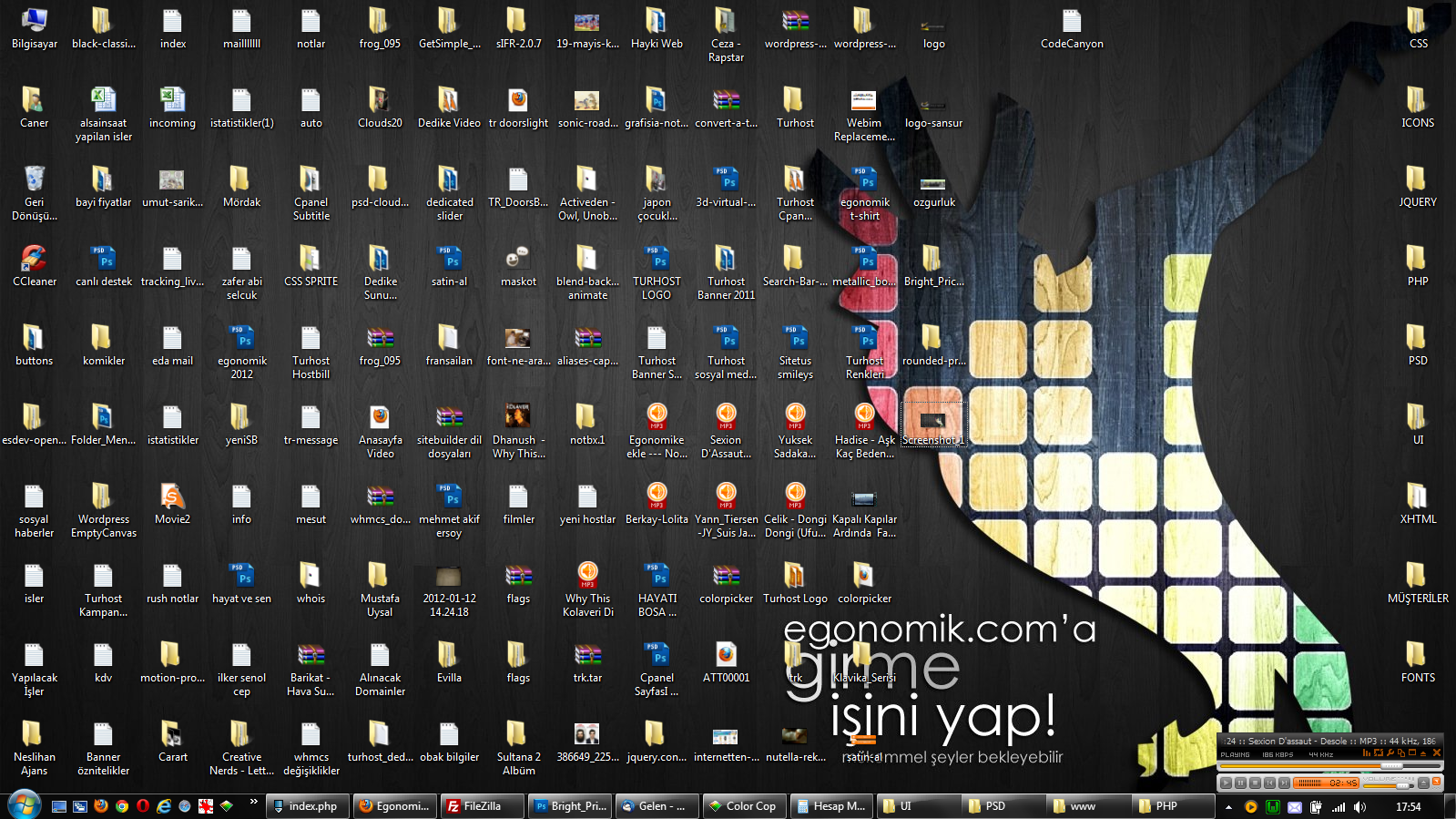Skip to next track in Winamp
The width and height of the screenshot is (1456, 819).
point(1284,783)
